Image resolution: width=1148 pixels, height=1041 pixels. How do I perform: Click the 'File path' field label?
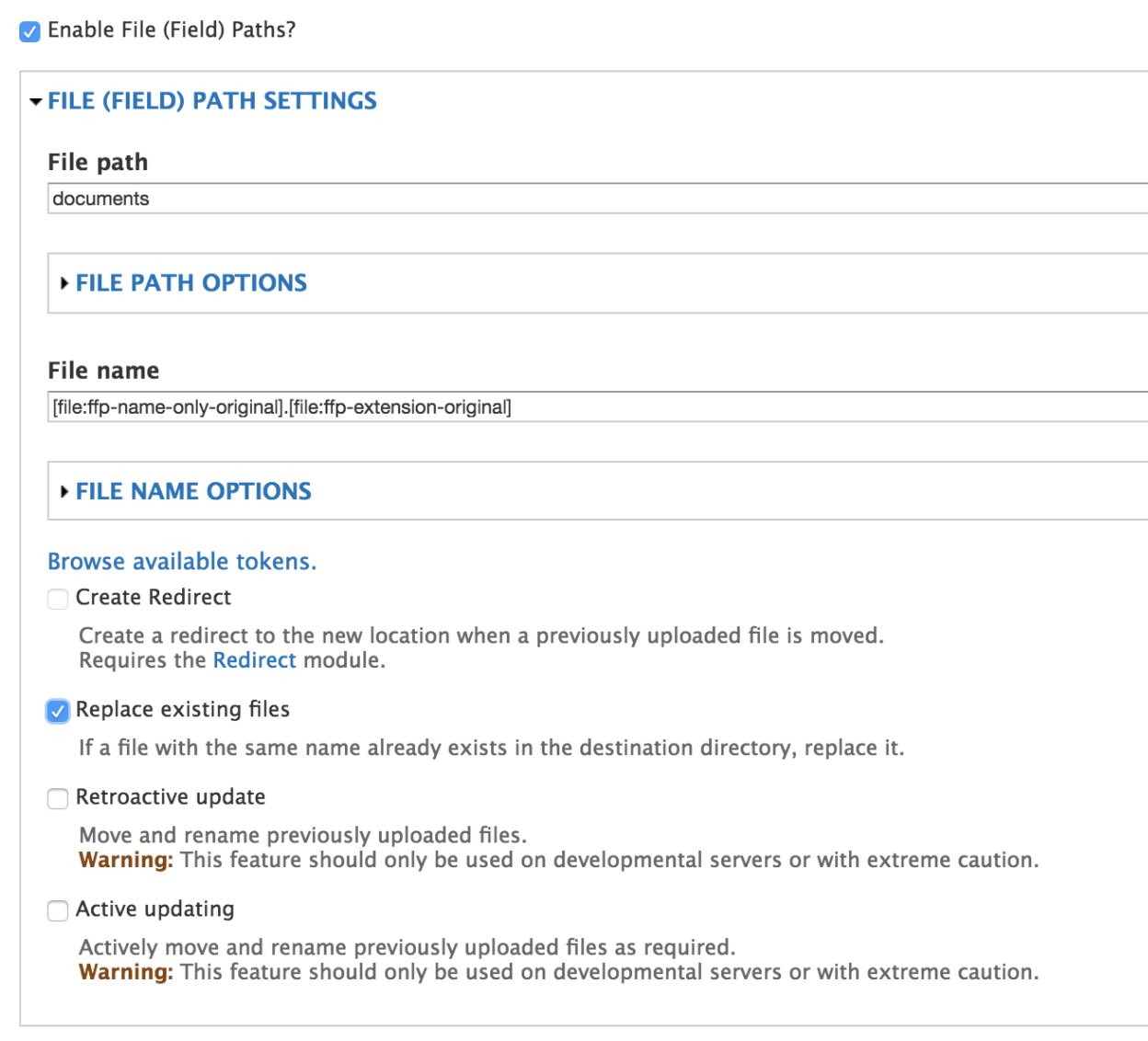point(98,163)
